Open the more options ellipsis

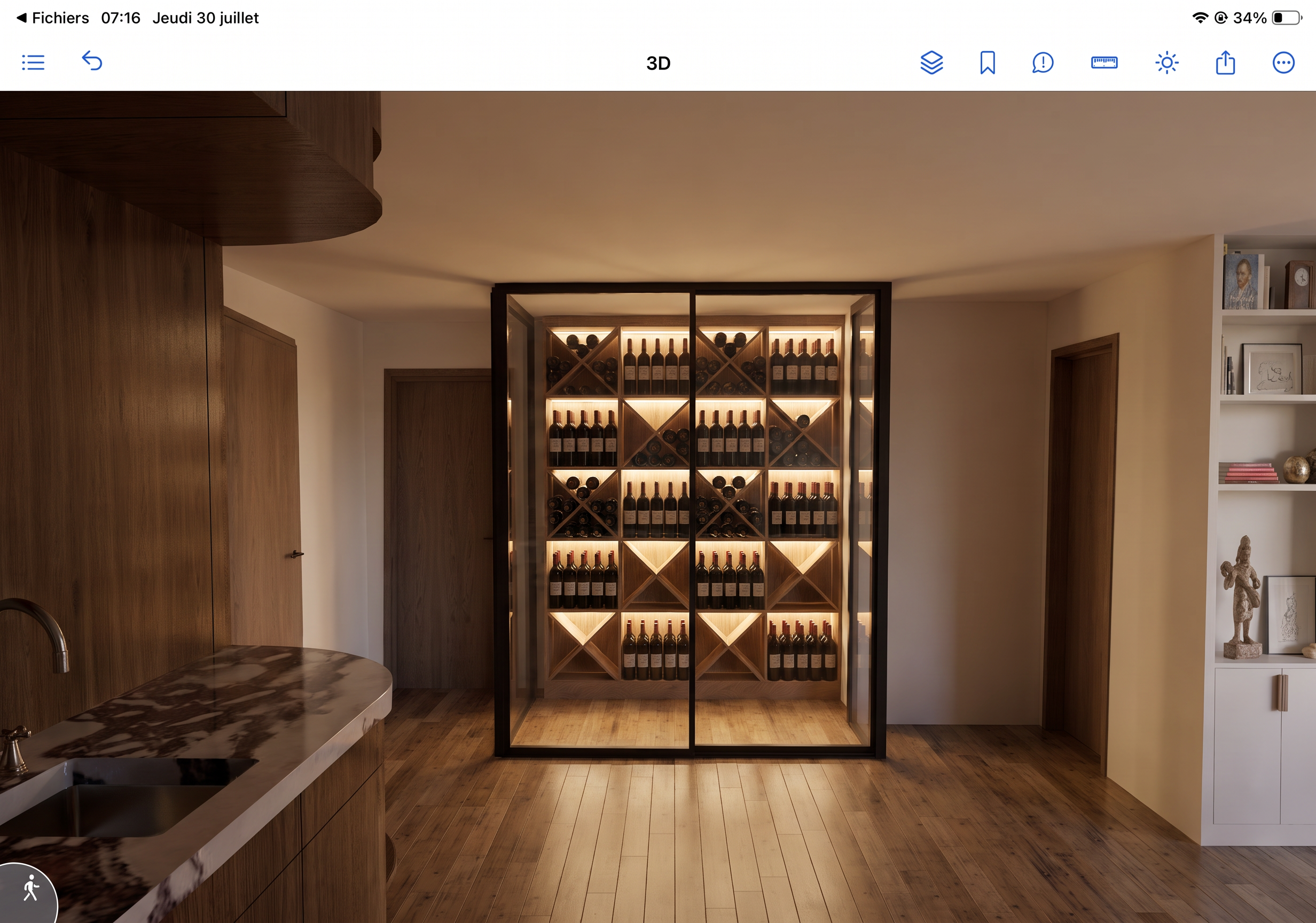pyautogui.click(x=1283, y=62)
